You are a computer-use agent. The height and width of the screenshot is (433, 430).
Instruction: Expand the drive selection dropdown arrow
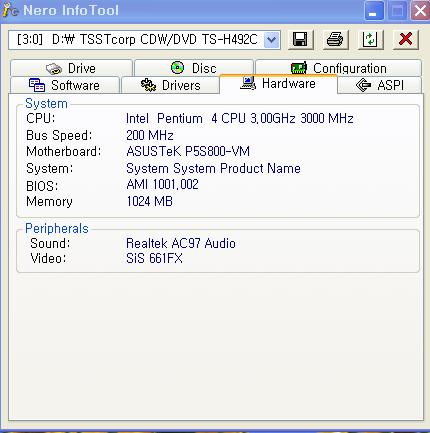pos(272,40)
